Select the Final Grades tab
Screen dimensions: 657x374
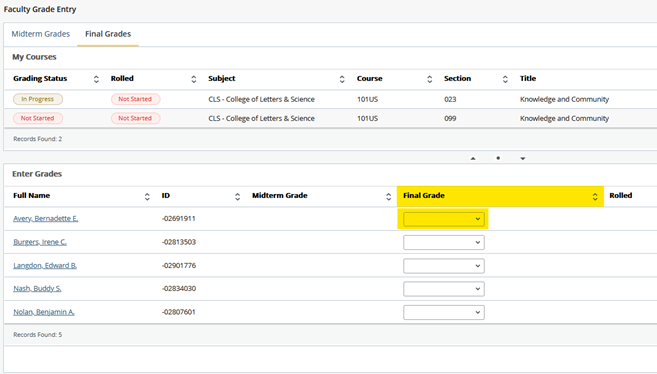[x=108, y=34]
